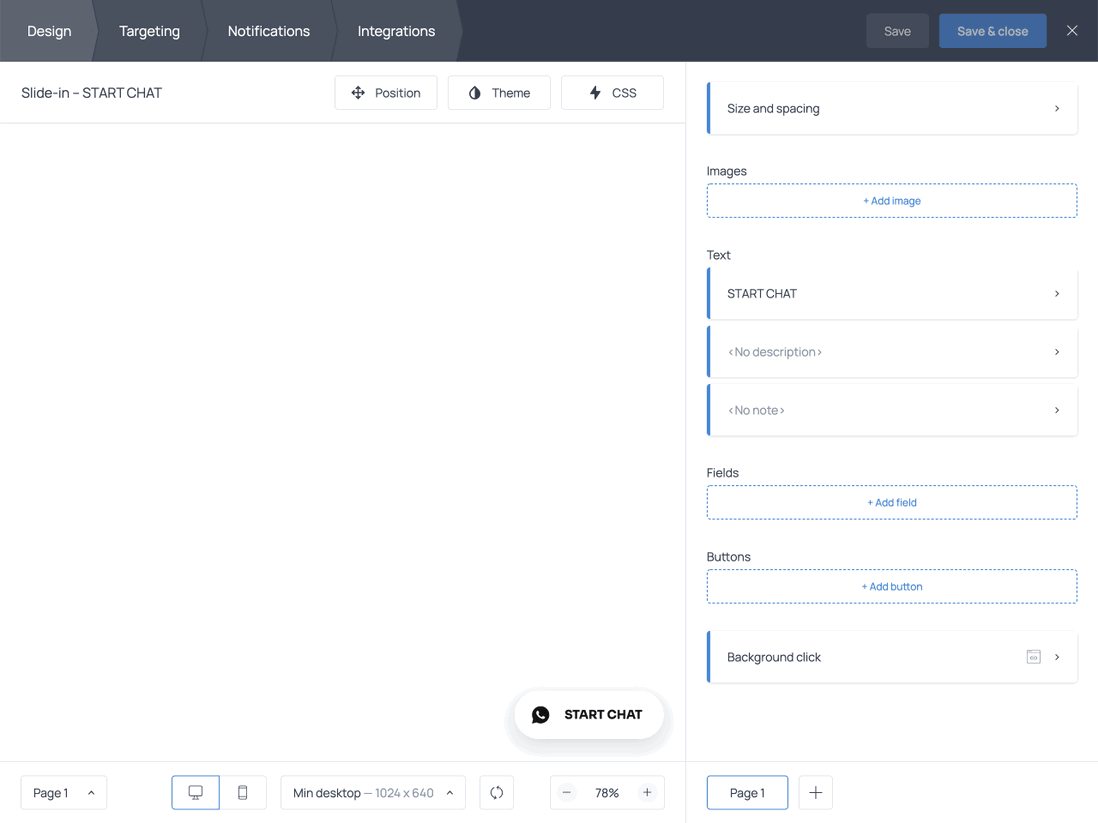Go to the Integrations tab

[x=396, y=31]
